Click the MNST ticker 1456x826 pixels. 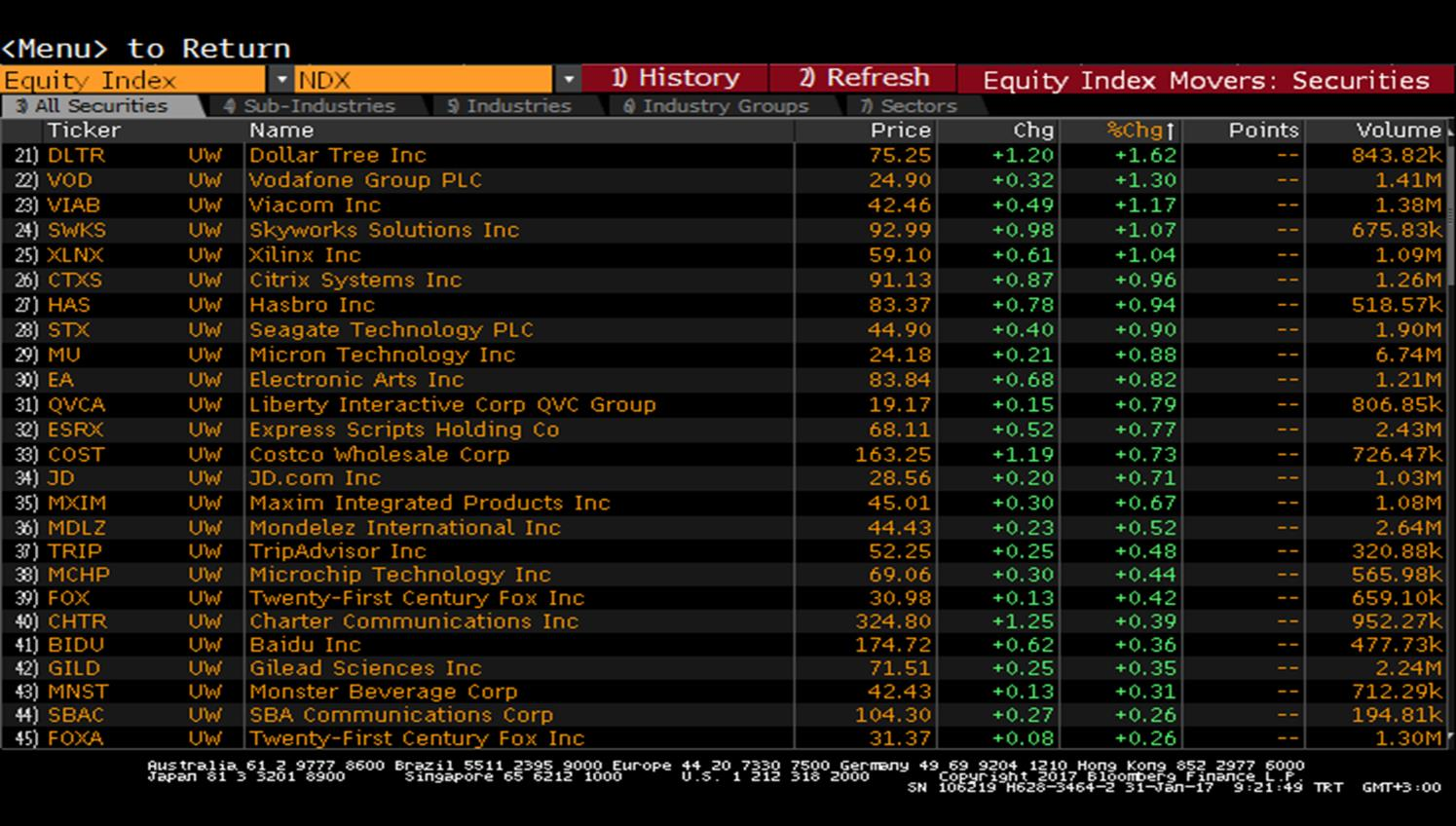[78, 692]
